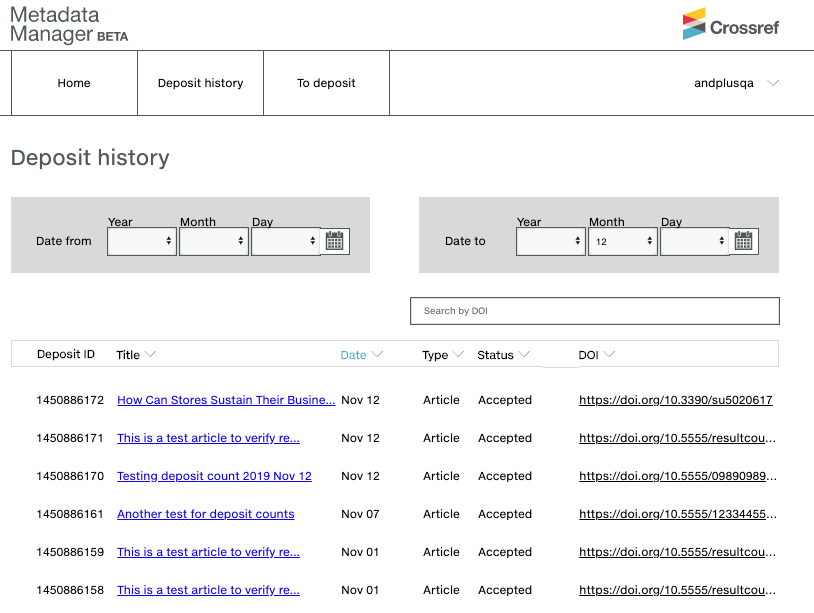Click inside the Search by DOI field
814x613 pixels.
[x=594, y=311]
